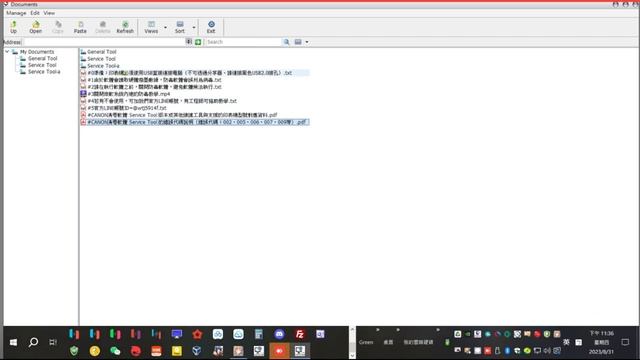Click the search options icon

click(298, 42)
